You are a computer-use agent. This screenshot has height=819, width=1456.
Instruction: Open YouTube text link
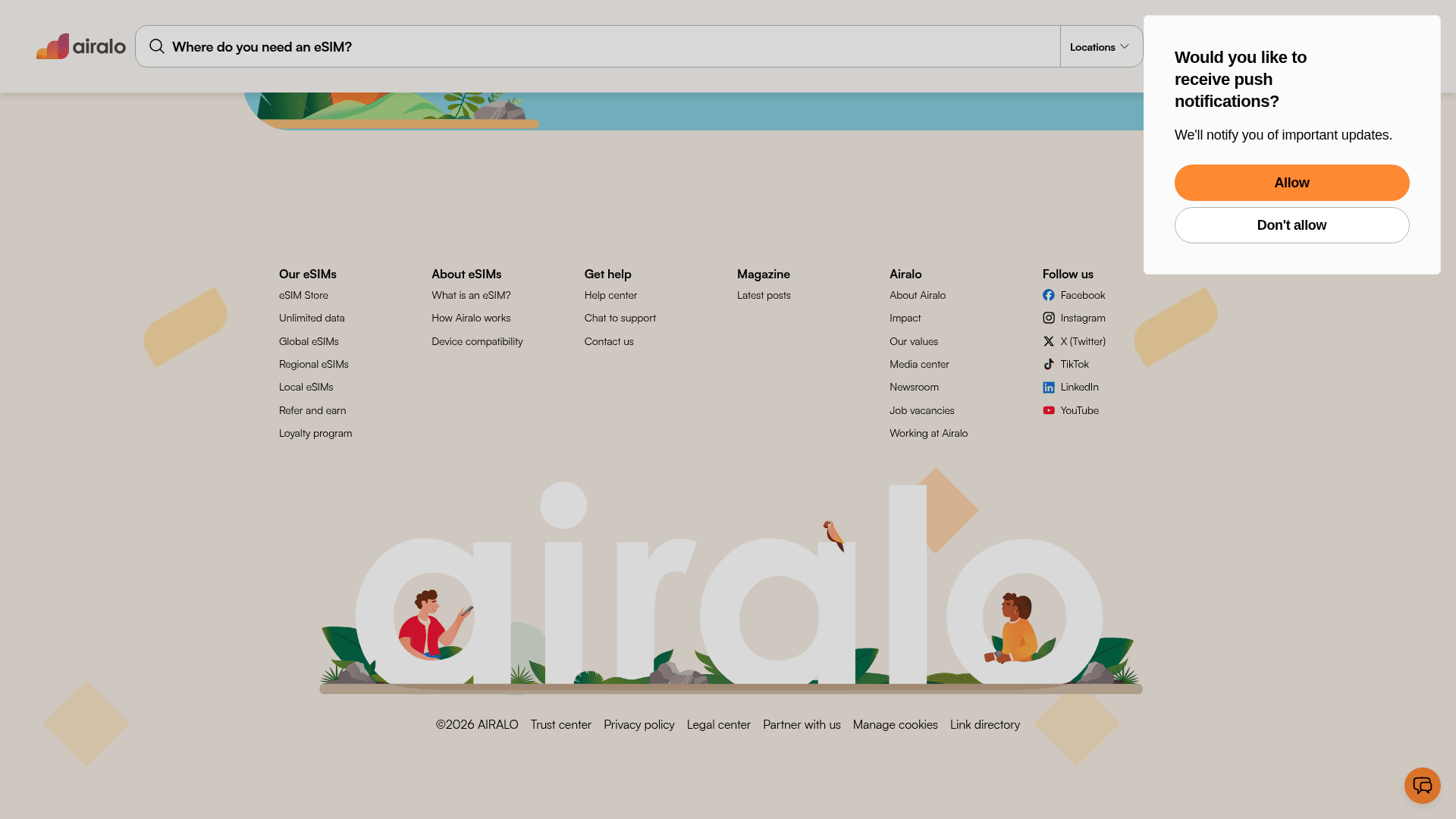tap(1079, 410)
